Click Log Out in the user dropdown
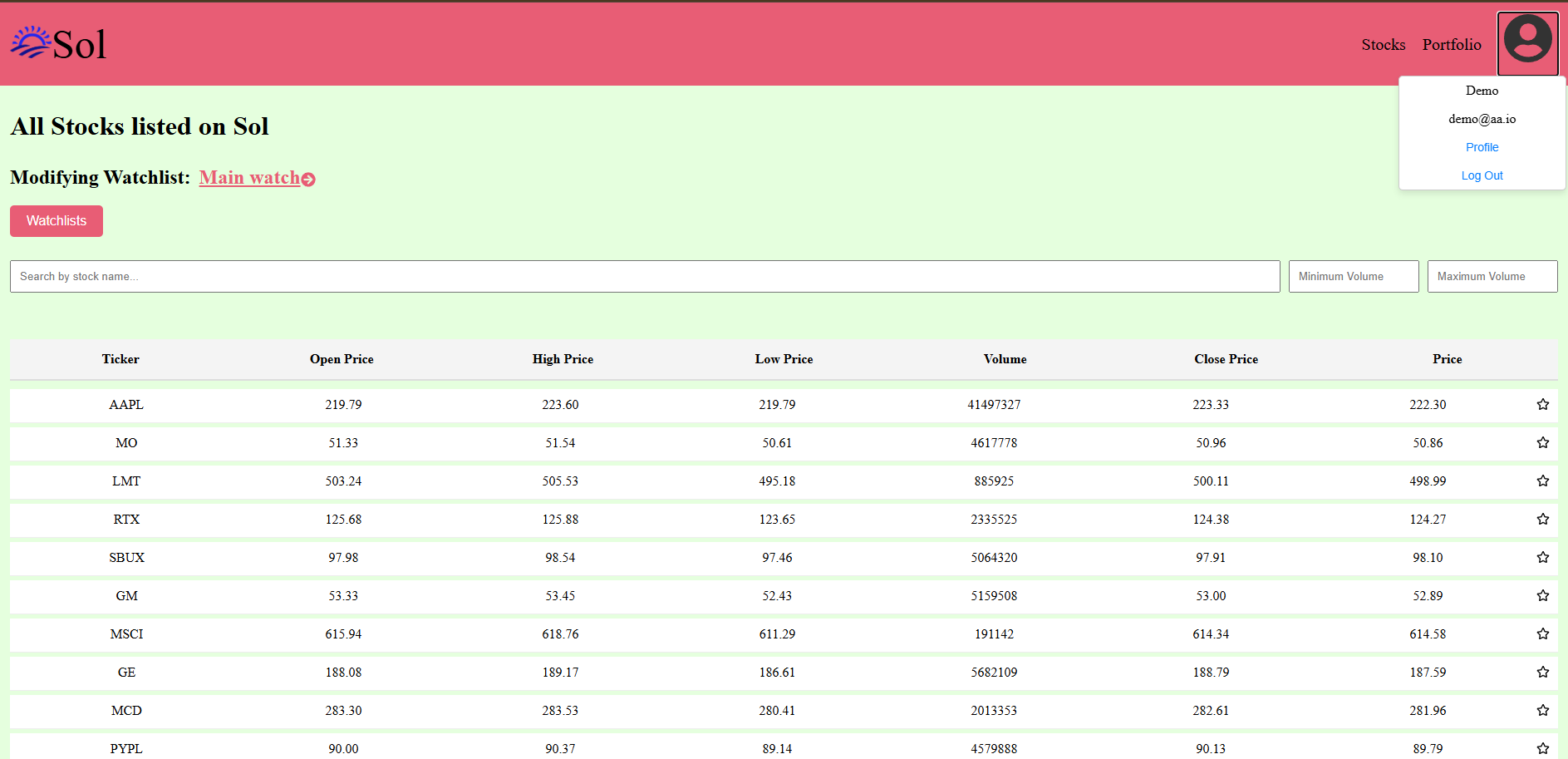1568x759 pixels. point(1482,175)
